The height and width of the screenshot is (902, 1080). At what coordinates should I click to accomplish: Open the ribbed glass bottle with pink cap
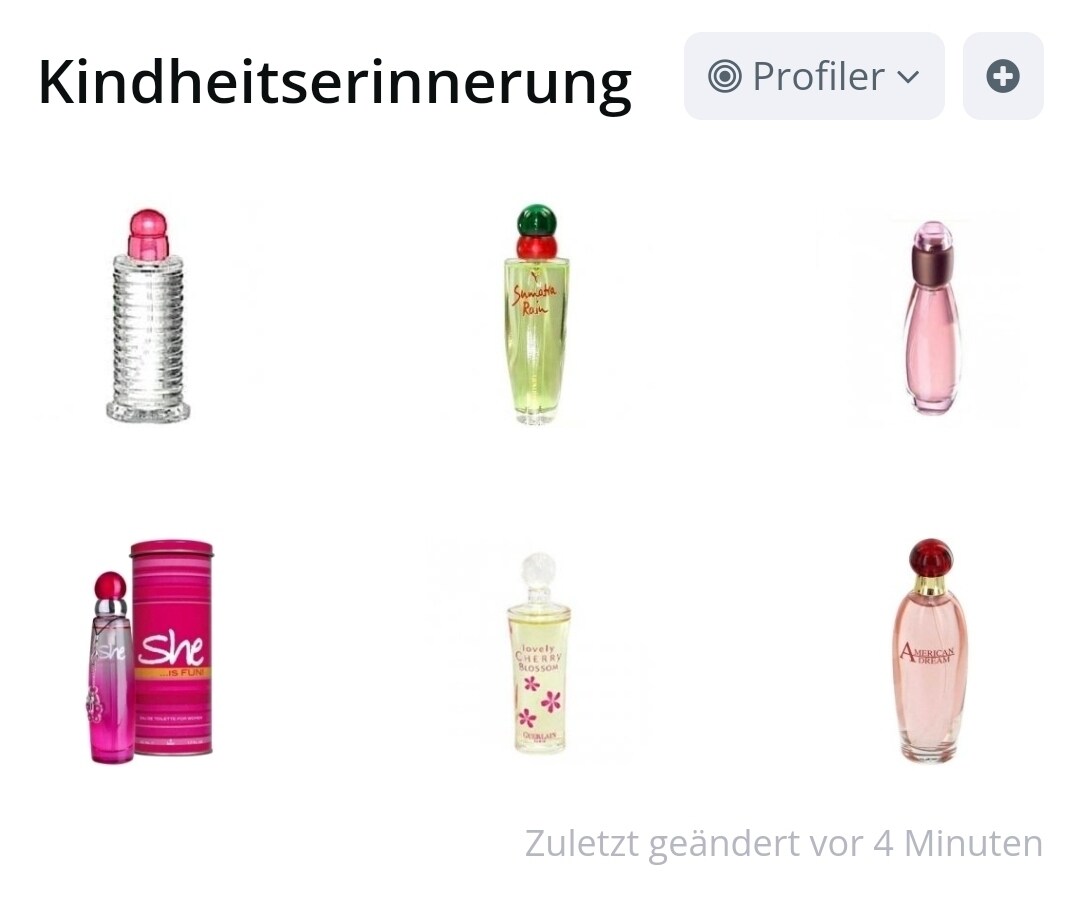[x=148, y=316]
